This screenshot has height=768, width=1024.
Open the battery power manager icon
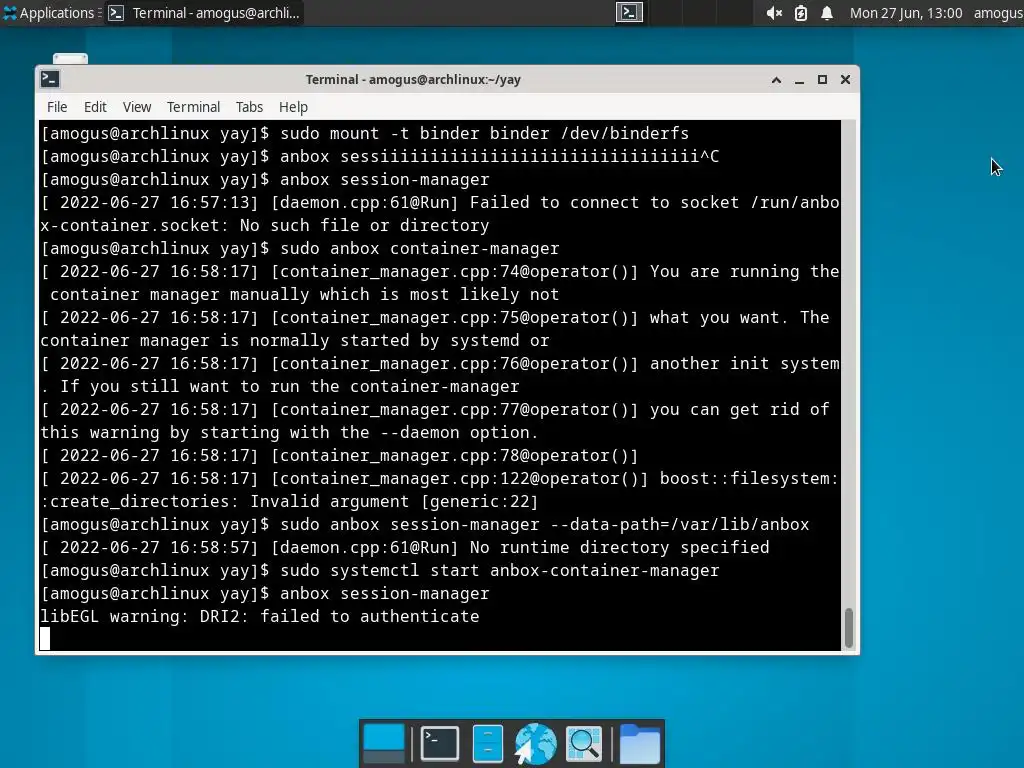801,13
